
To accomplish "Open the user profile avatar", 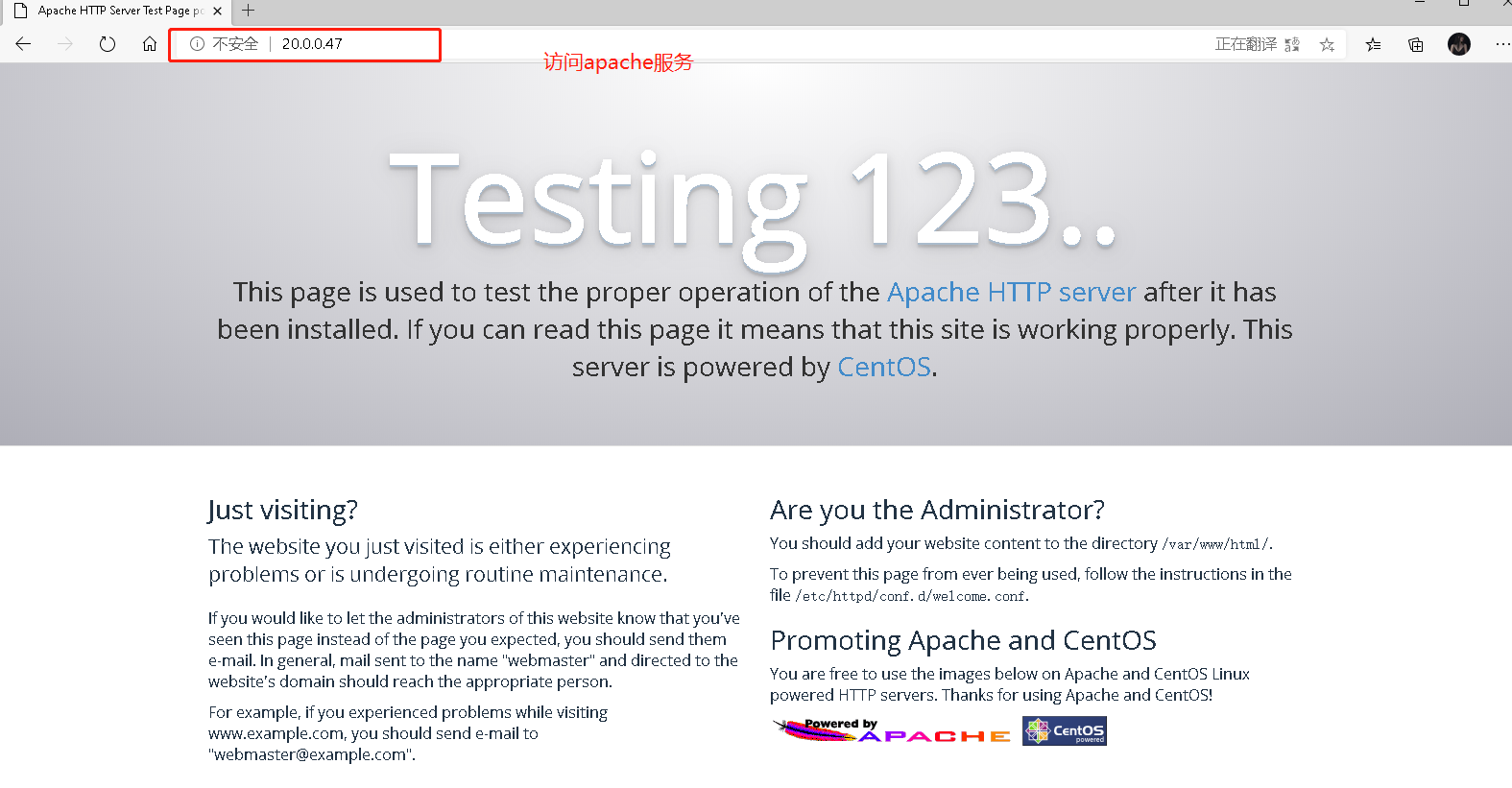I will pos(1459,44).
